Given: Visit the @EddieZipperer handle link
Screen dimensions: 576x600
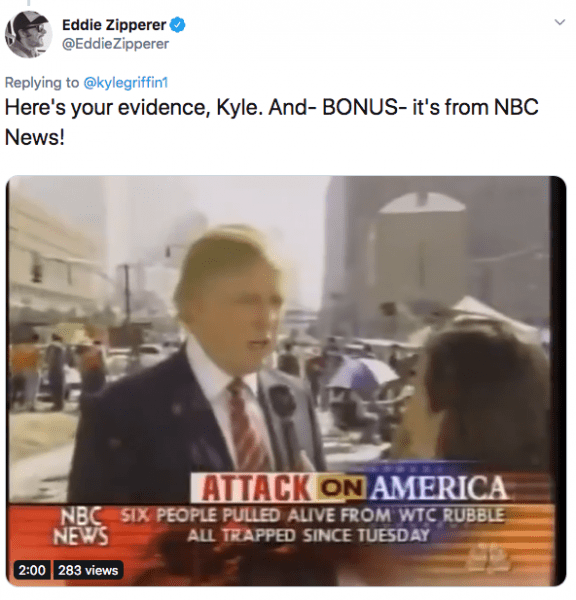Looking at the screenshot, I should [x=115, y=44].
